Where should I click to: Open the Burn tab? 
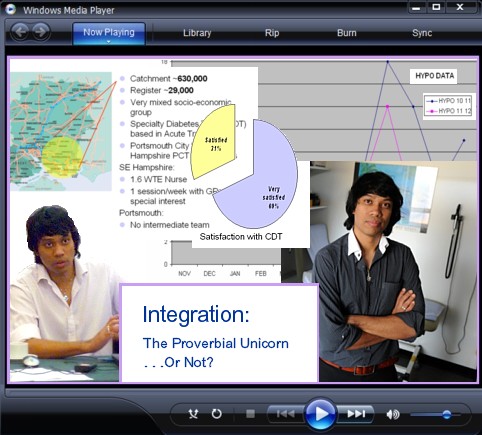[x=347, y=33]
